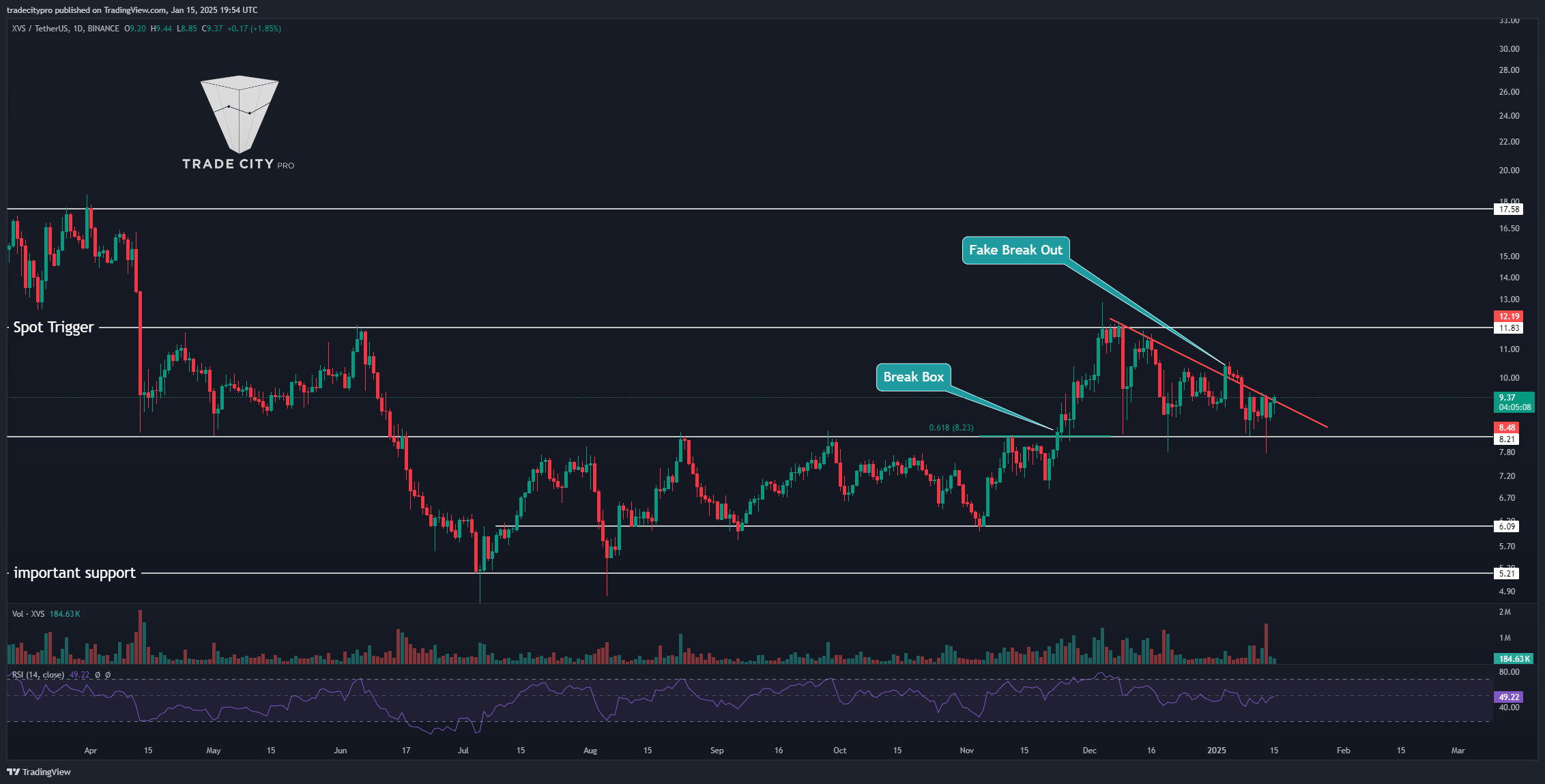Click the red 8.48 price tag

(x=1507, y=428)
